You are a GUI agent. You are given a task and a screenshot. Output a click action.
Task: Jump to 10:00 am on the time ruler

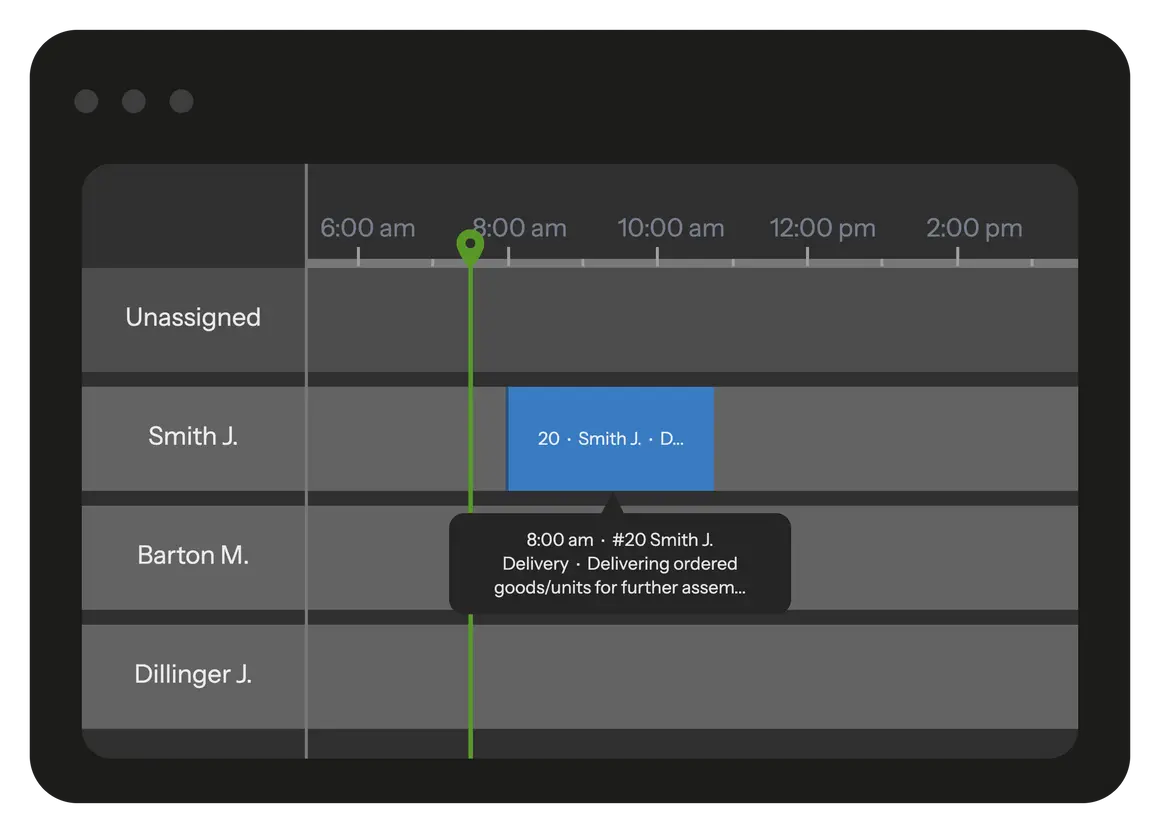tap(670, 229)
